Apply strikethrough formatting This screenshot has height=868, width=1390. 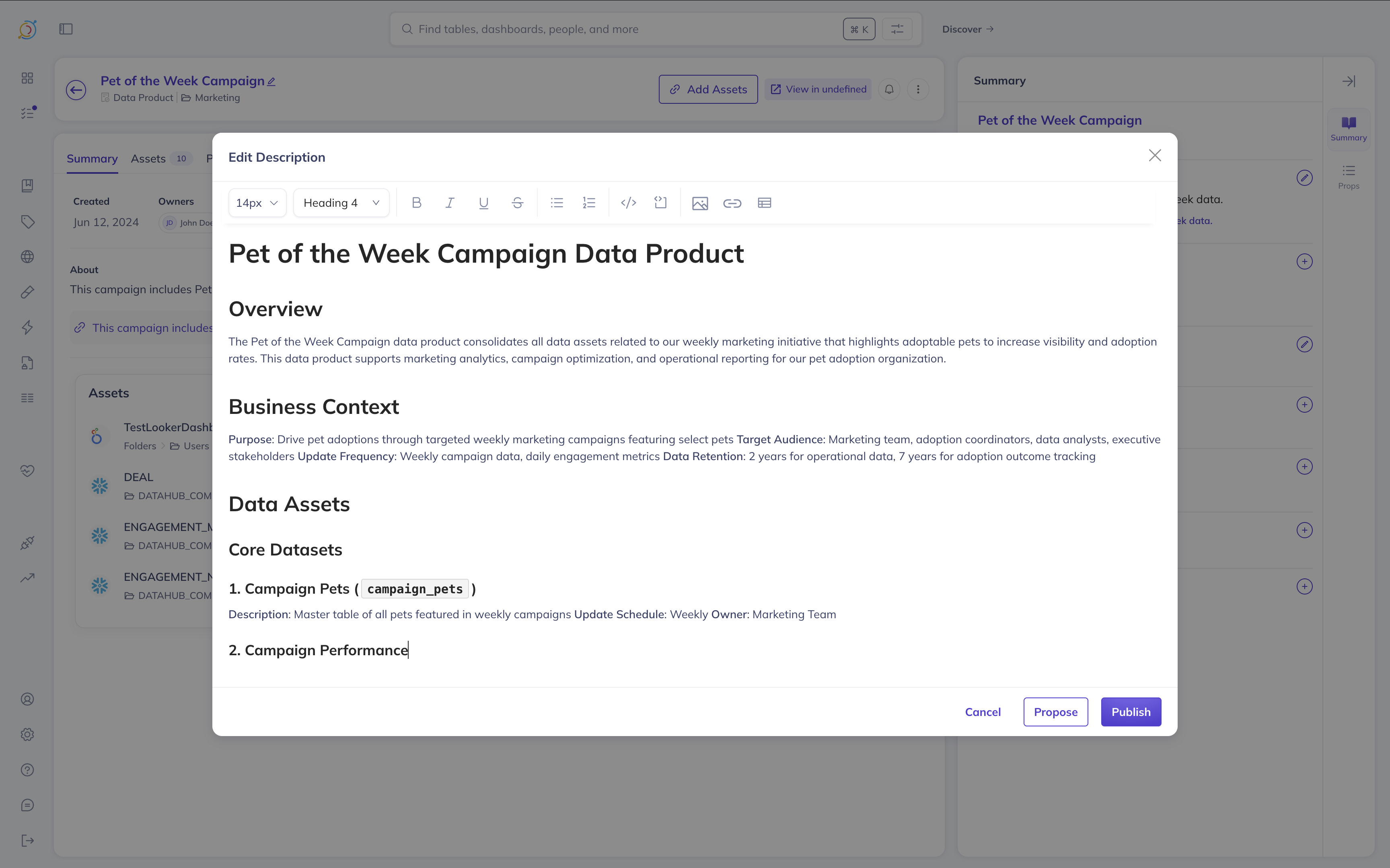pyautogui.click(x=517, y=203)
